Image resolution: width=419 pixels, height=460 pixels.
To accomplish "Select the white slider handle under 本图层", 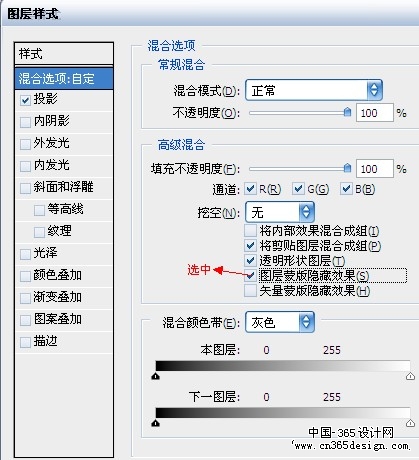I will tap(410, 376).
